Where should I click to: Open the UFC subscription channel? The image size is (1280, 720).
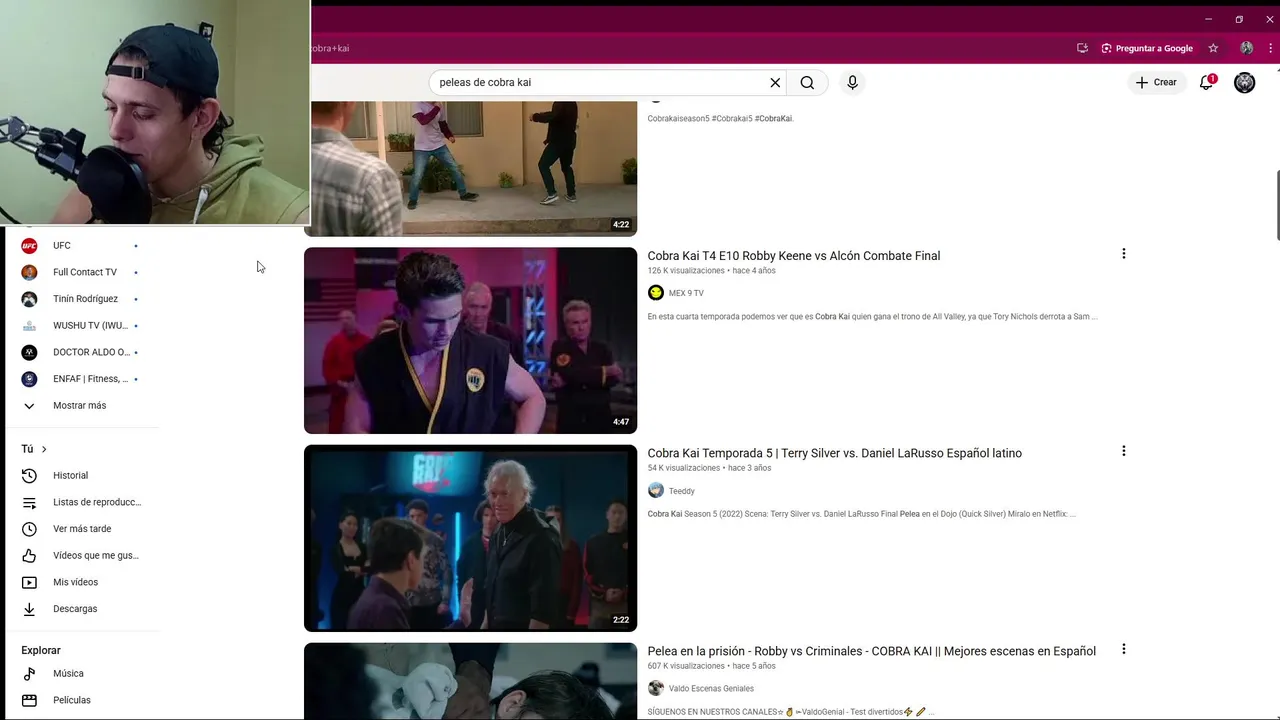point(80,245)
